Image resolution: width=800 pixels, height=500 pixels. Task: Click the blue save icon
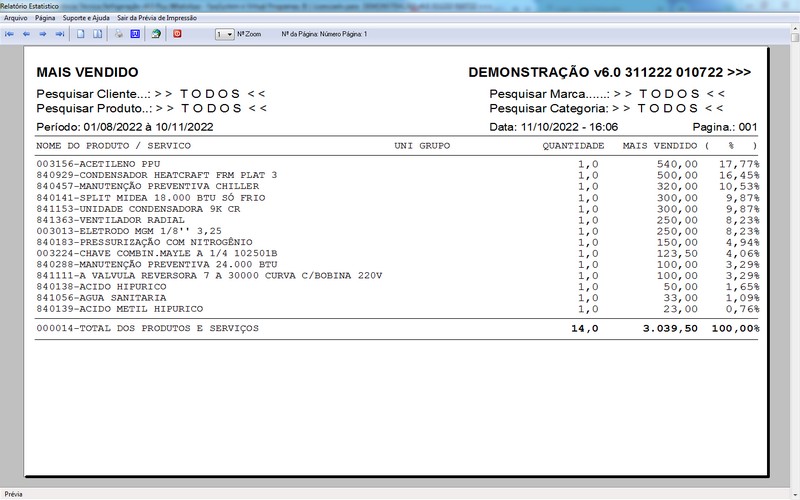coord(134,34)
